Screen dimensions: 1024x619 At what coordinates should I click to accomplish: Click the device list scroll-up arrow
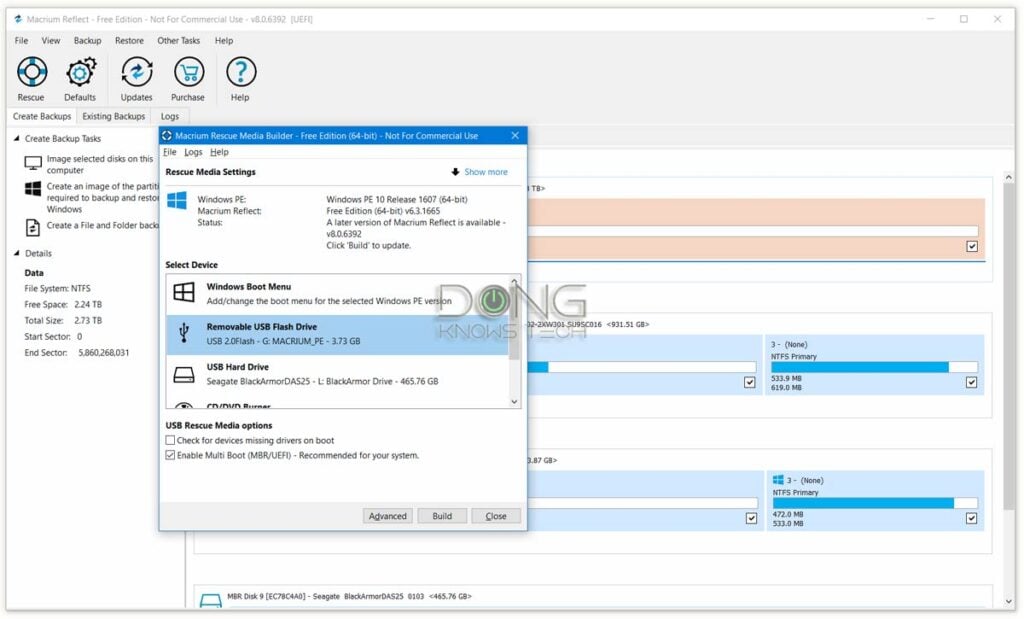[x=515, y=281]
